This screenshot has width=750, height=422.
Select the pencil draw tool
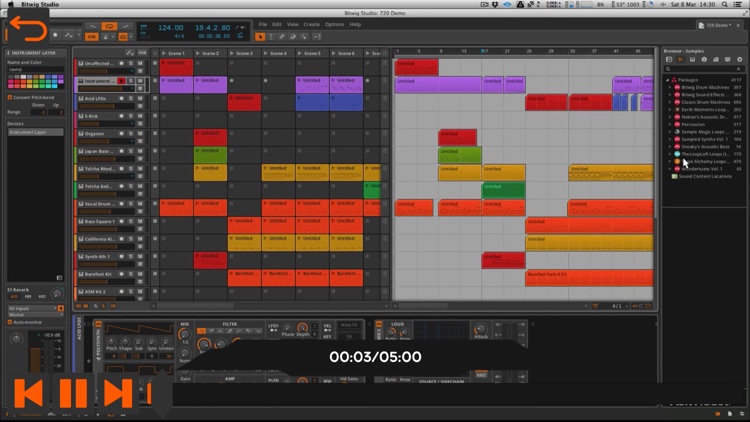point(282,36)
